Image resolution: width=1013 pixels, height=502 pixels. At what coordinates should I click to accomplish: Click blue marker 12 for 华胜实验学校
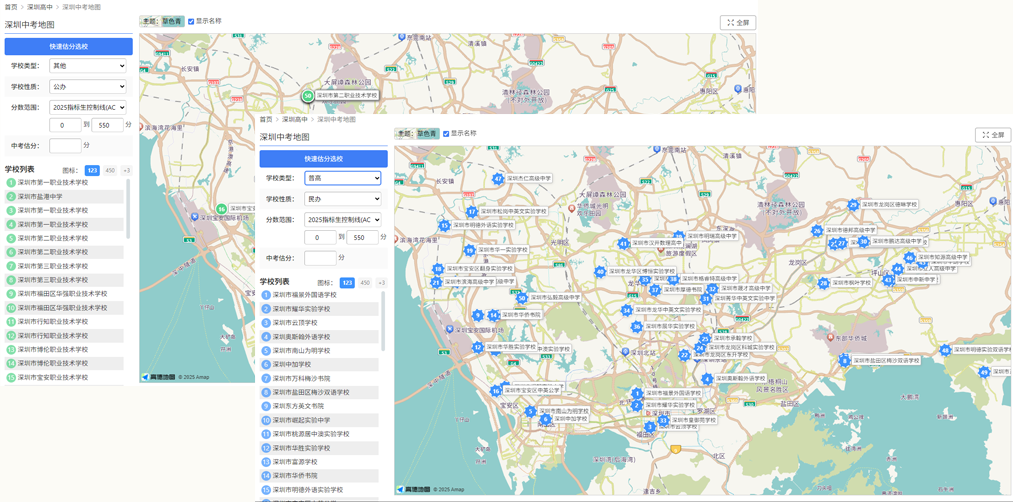477,347
